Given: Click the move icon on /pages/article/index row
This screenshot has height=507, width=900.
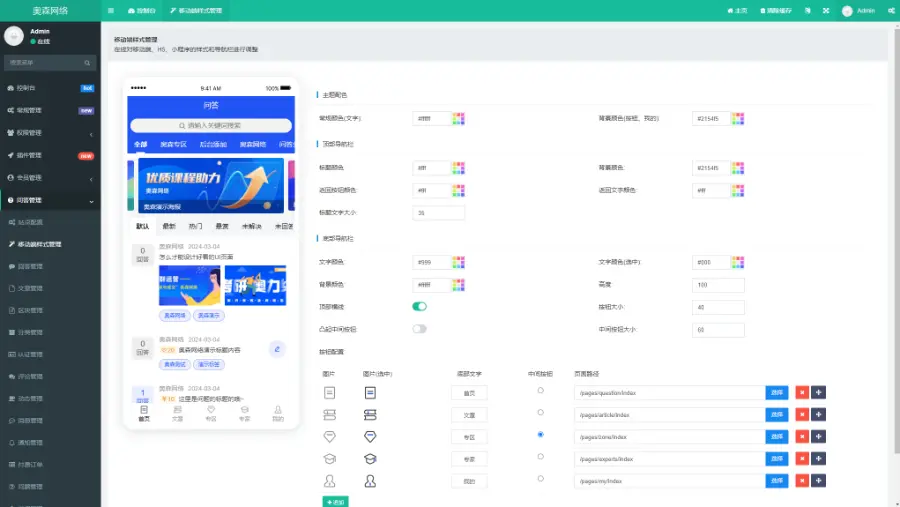Looking at the screenshot, I should [819, 415].
